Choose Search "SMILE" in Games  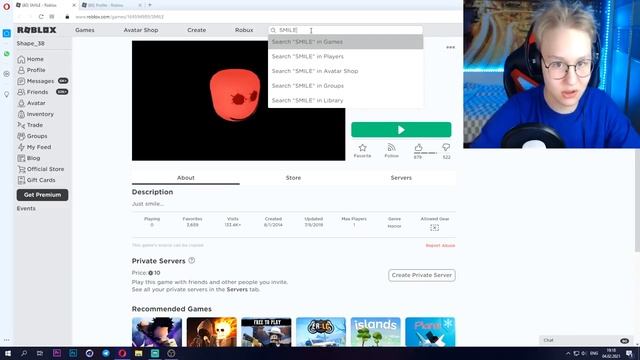coord(345,42)
